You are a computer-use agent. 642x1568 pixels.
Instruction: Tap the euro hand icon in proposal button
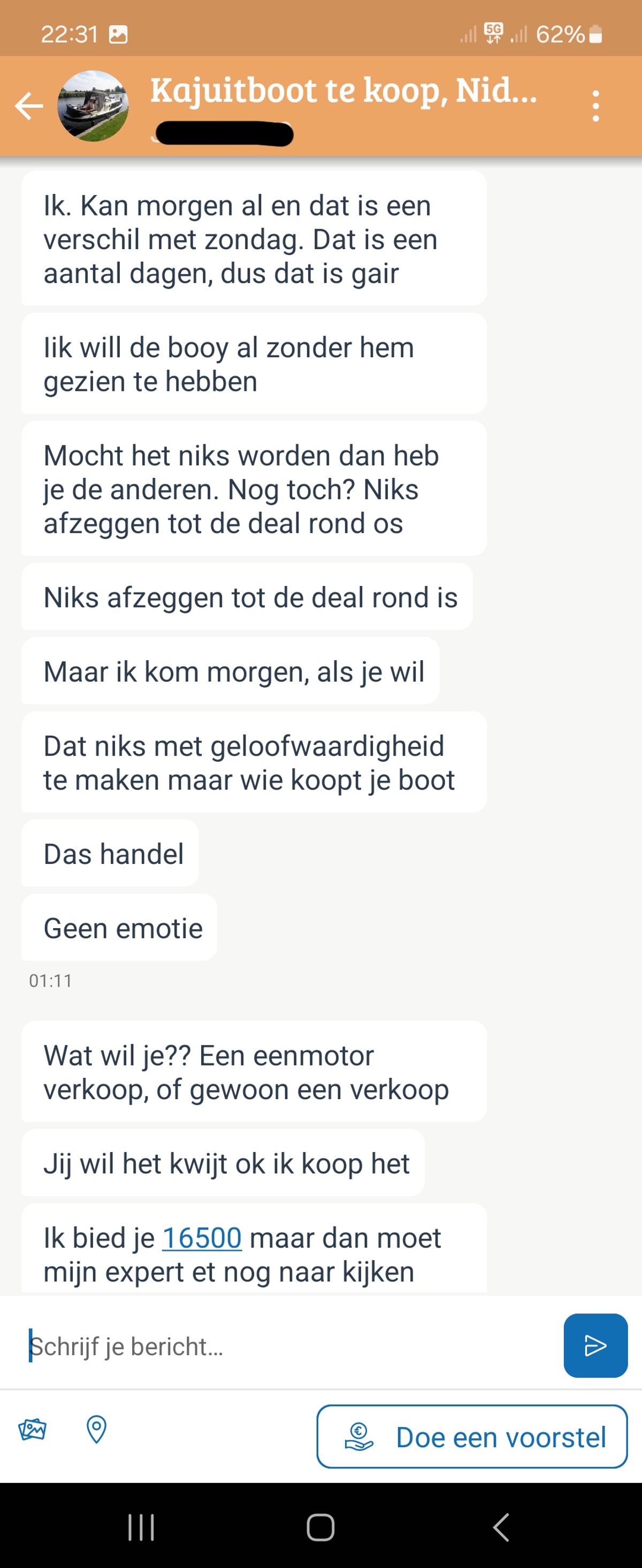(359, 1436)
